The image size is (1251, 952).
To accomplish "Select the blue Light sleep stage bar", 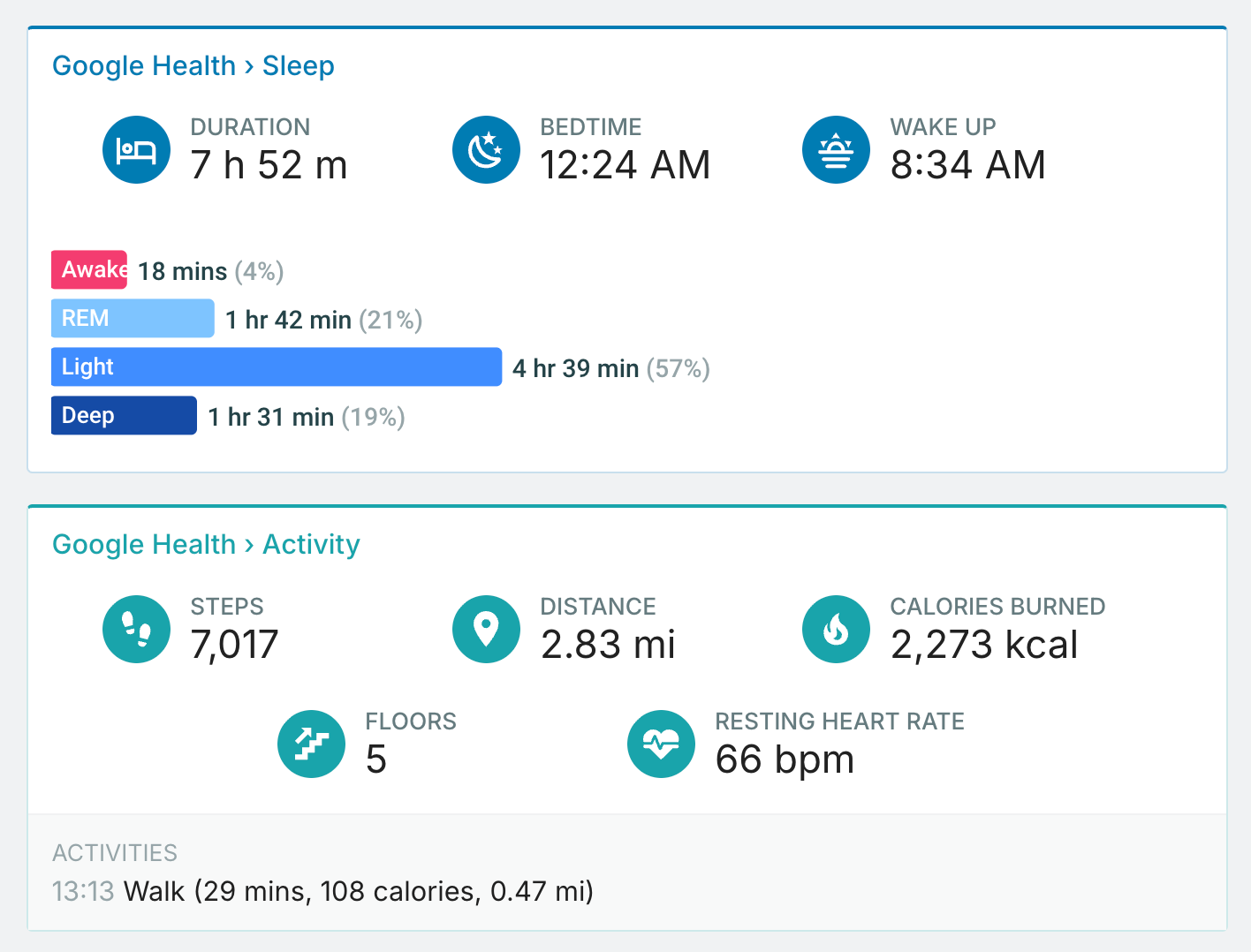I will [277, 366].
